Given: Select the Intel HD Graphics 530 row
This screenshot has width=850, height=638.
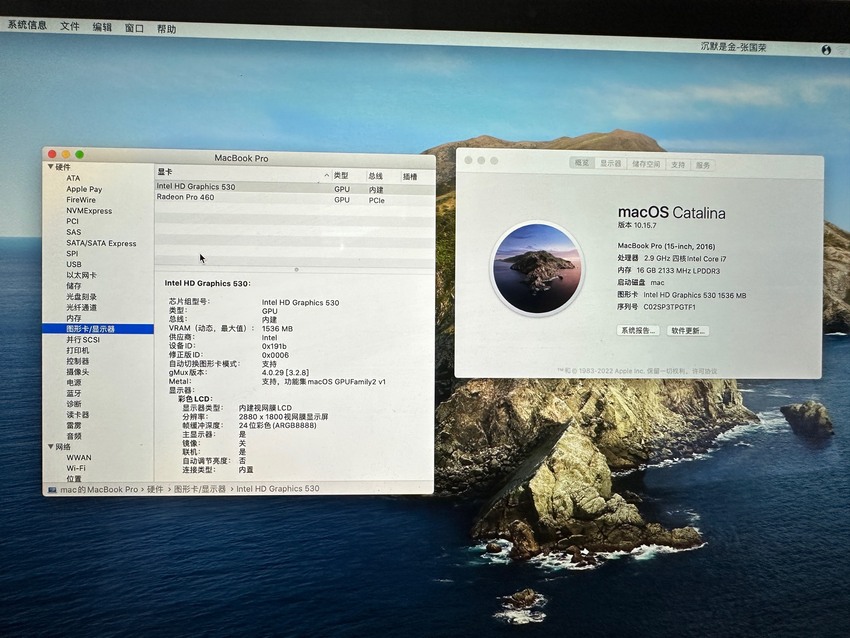Looking at the screenshot, I should [x=294, y=188].
